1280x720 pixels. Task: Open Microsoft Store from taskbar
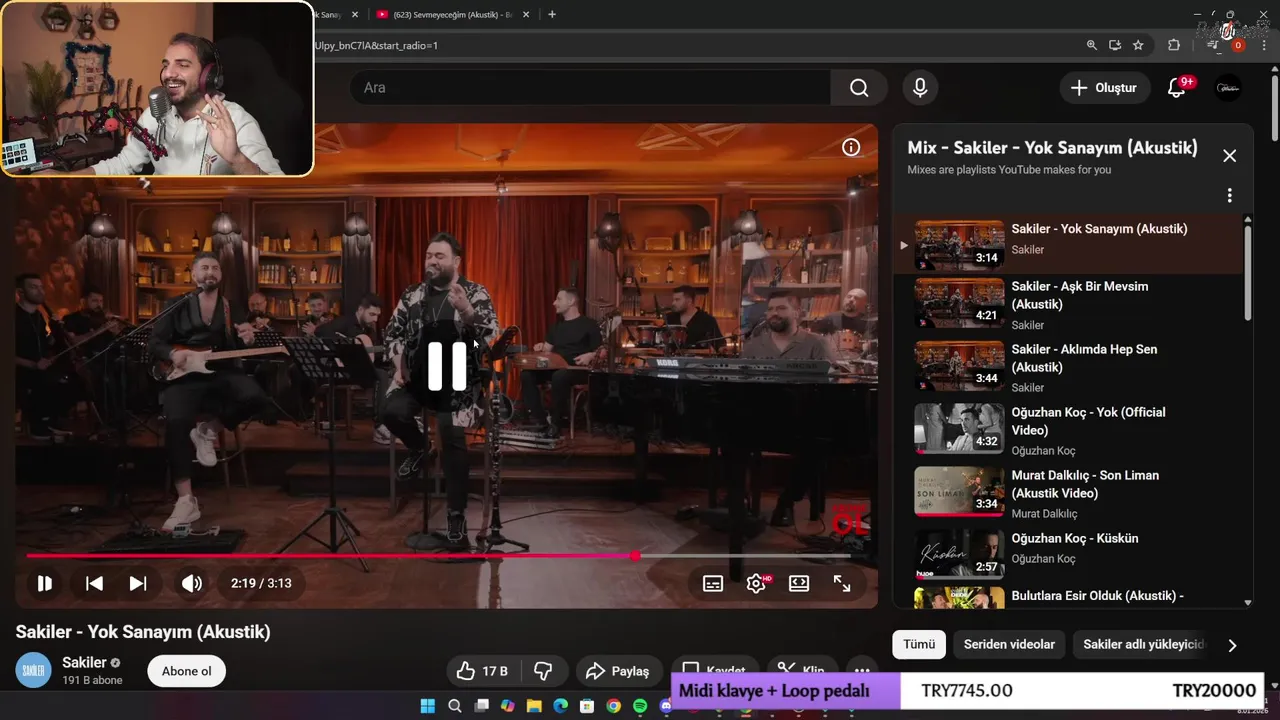pyautogui.click(x=587, y=706)
